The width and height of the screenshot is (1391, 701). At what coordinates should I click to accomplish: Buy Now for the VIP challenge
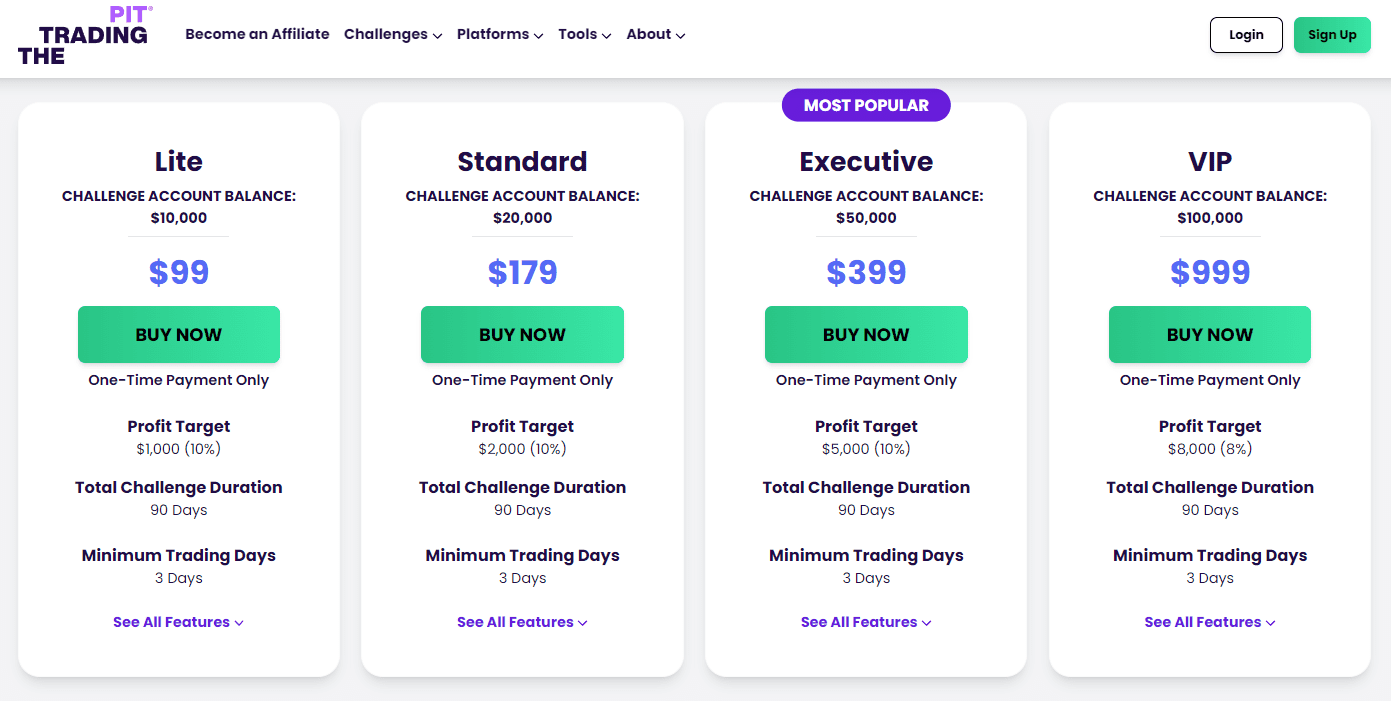(x=1209, y=334)
